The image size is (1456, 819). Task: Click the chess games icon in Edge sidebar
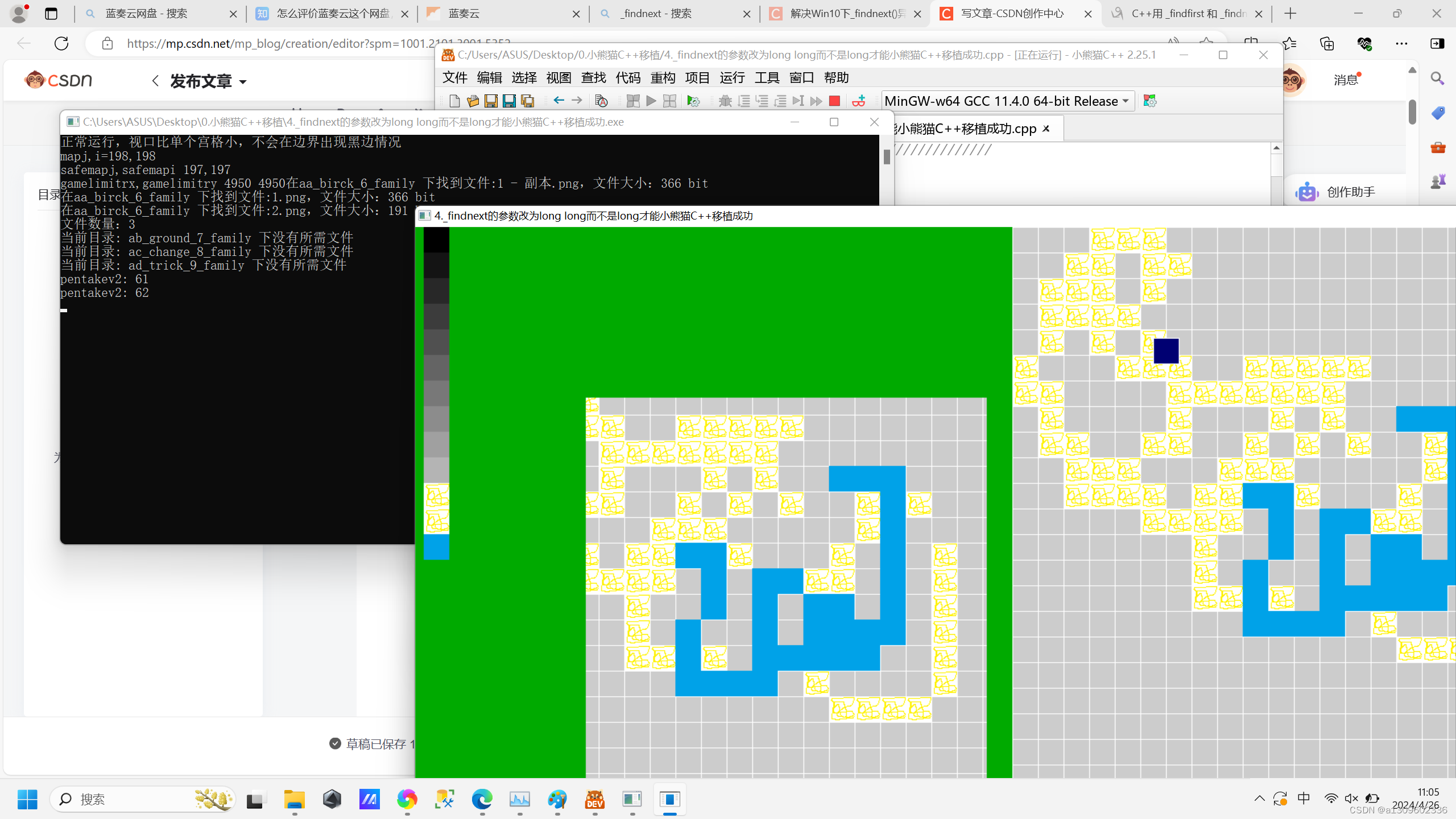tap(1438, 181)
